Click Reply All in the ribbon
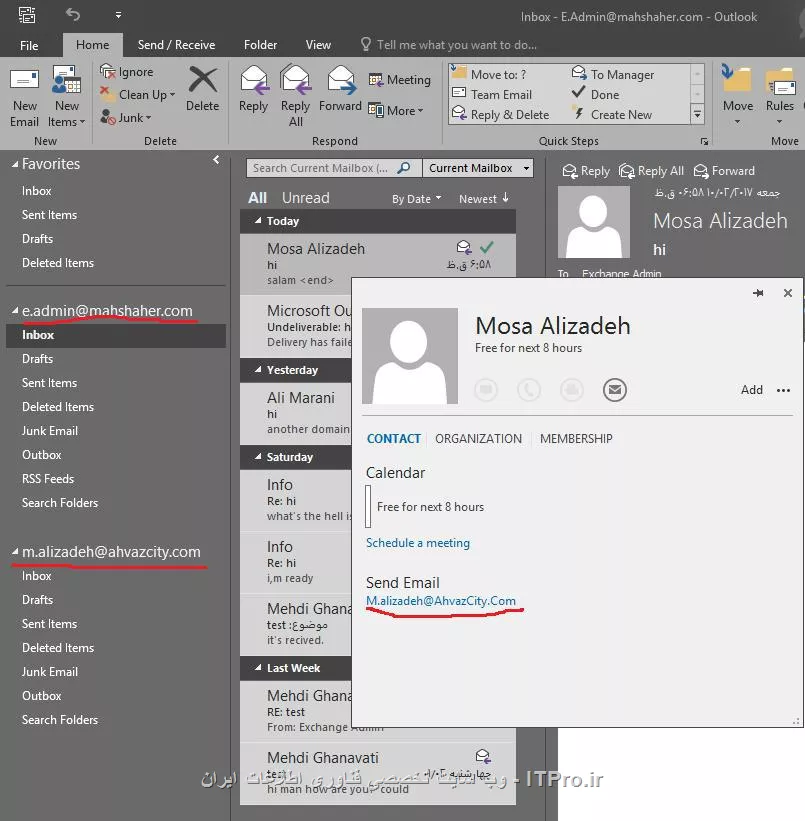 295,96
